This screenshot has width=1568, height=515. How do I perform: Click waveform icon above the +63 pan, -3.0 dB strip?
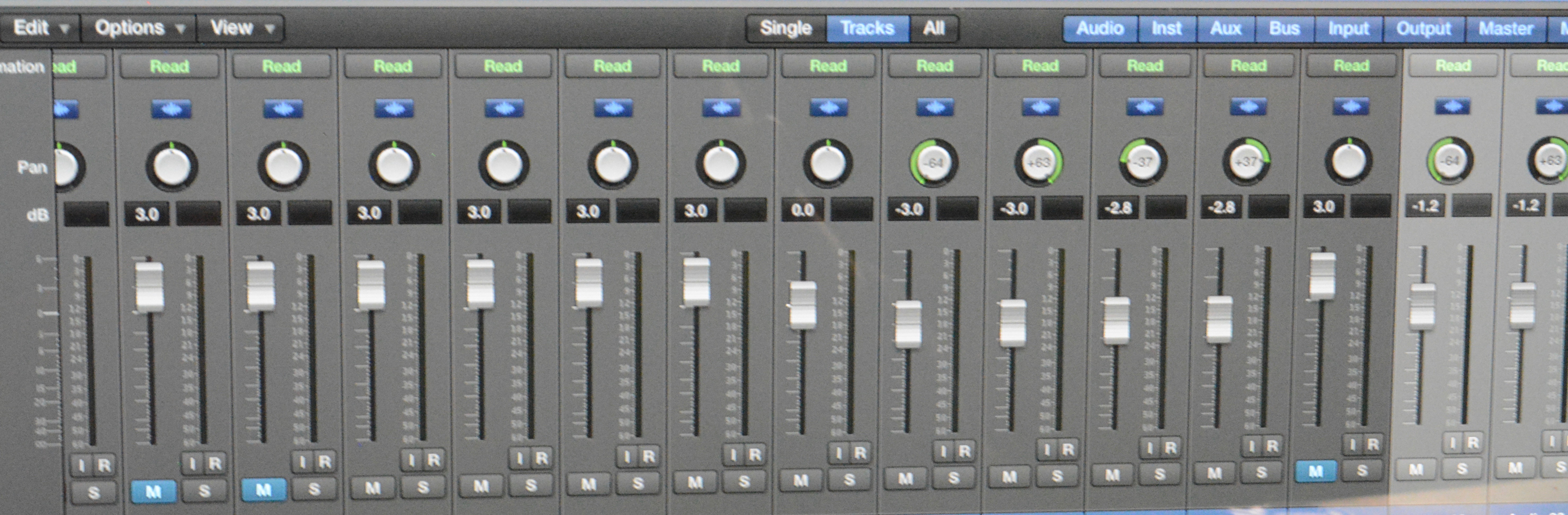[1040, 107]
